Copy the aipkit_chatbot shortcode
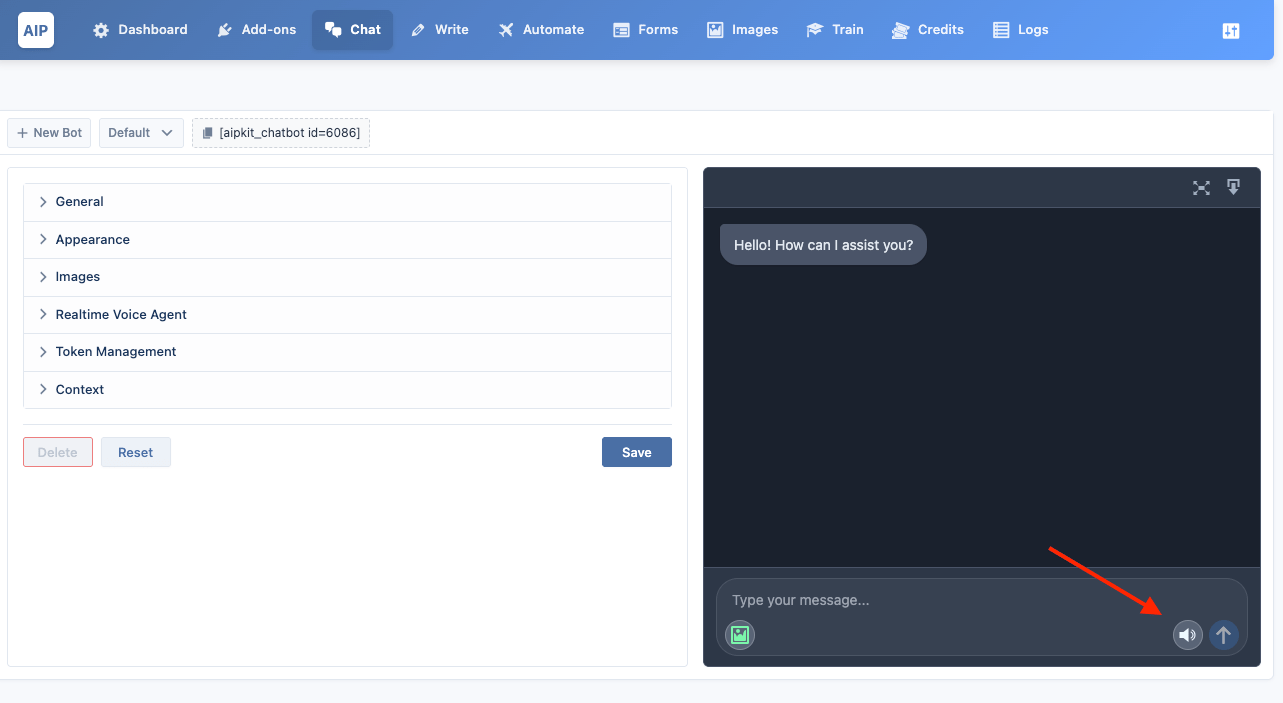 pos(281,133)
